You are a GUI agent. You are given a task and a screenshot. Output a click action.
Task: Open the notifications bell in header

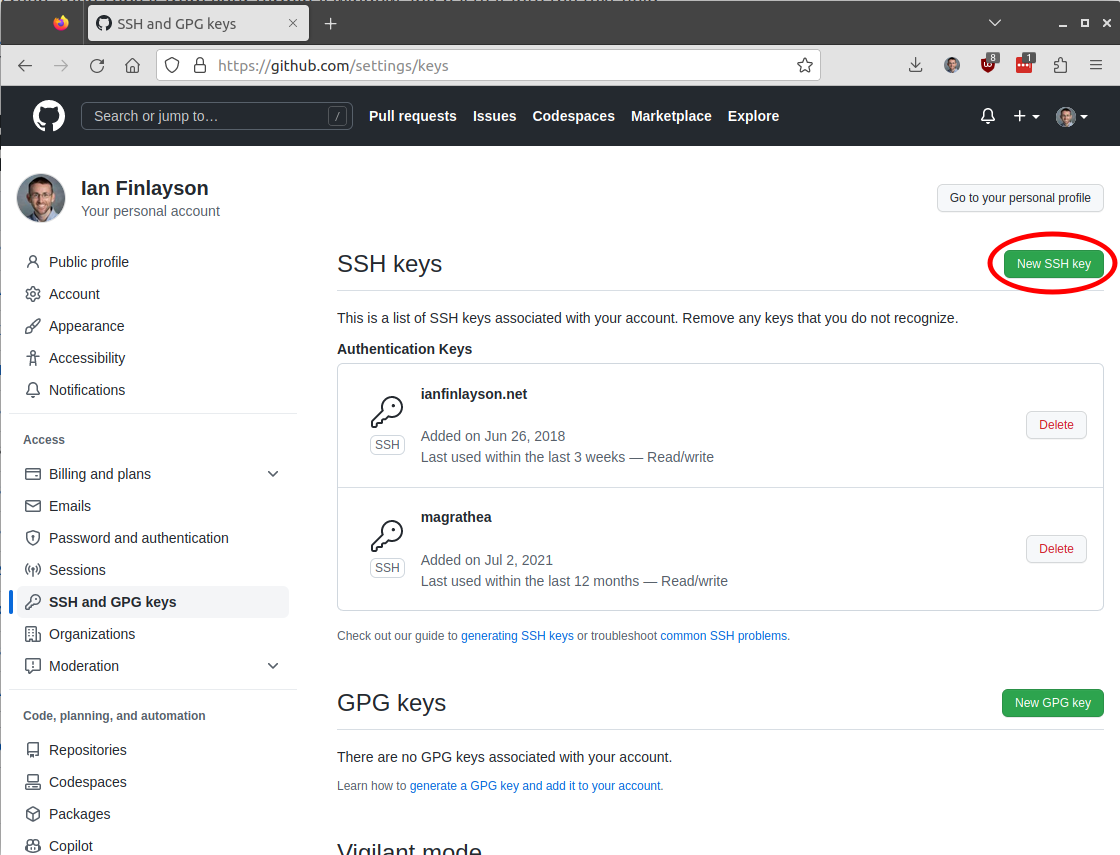click(x=988, y=116)
